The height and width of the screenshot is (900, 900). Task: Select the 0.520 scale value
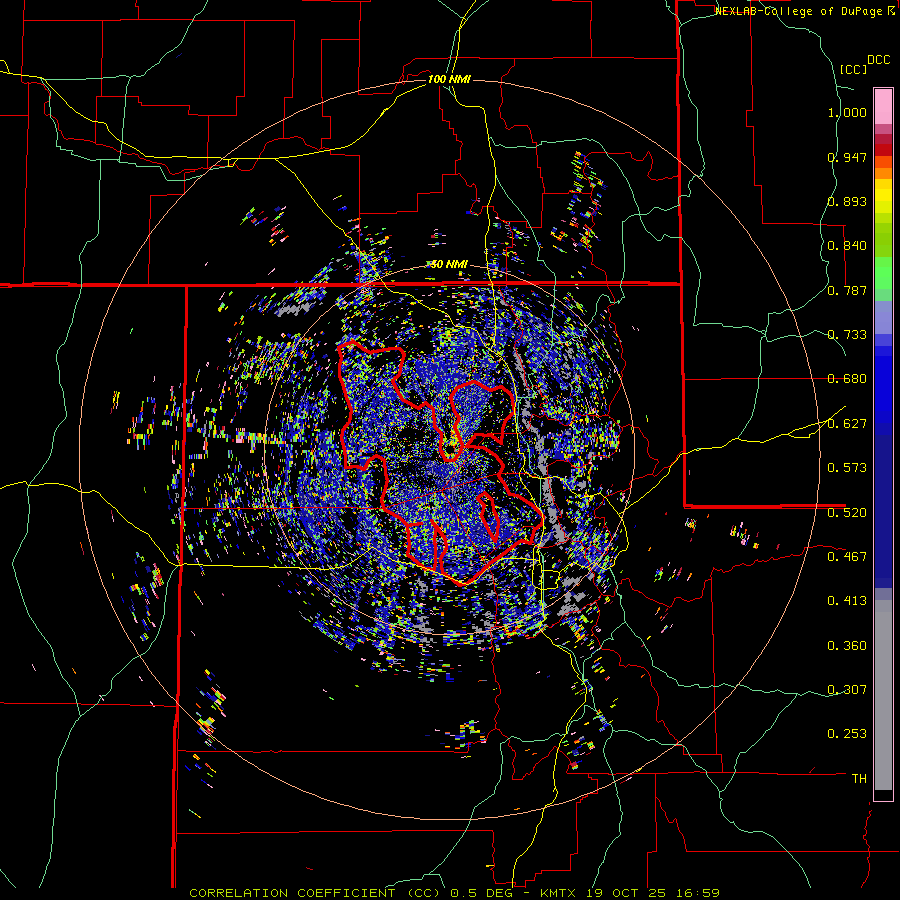pos(847,513)
